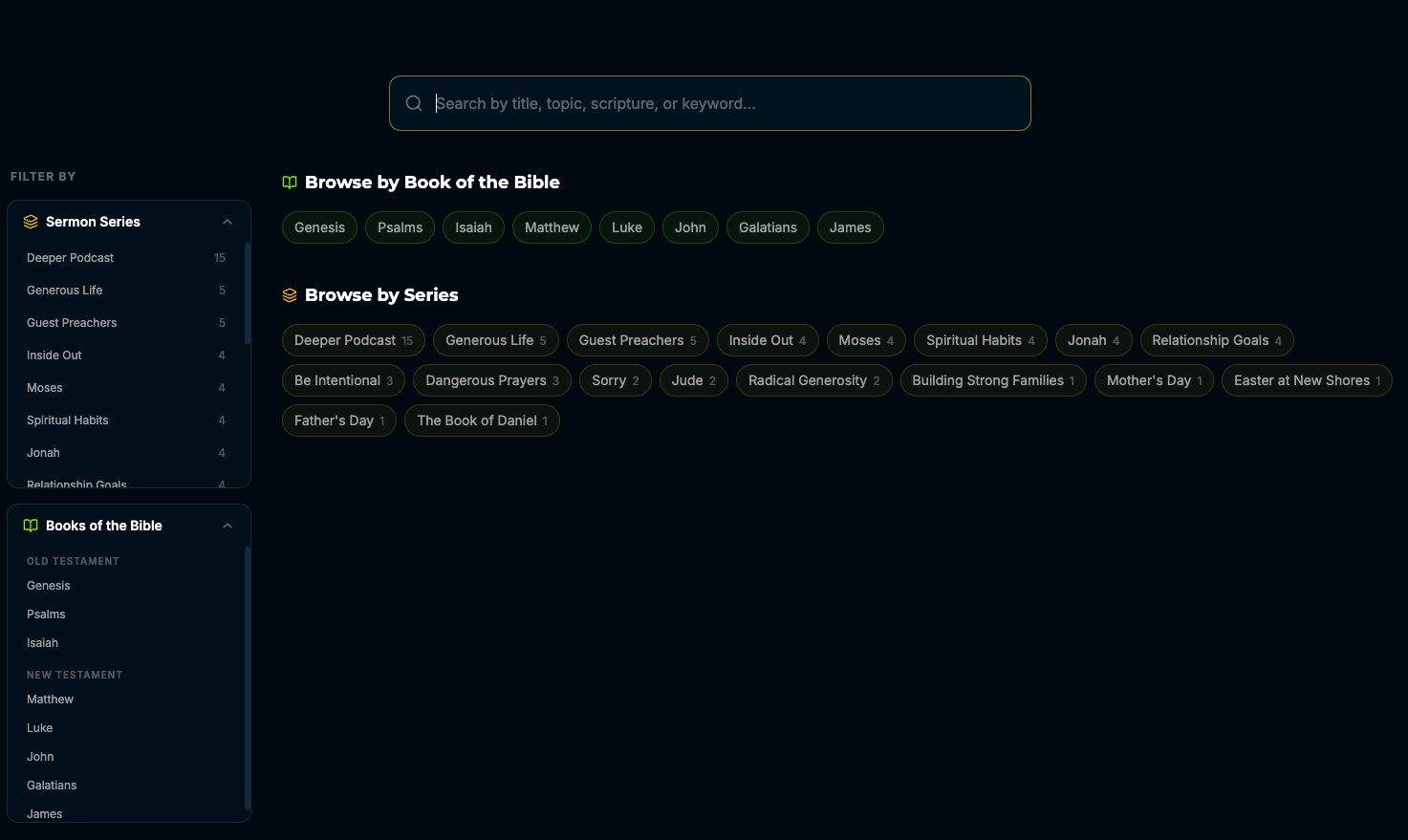Screen dimensions: 1408x840
Task: Pick the John book chip
Action: tap(690, 227)
